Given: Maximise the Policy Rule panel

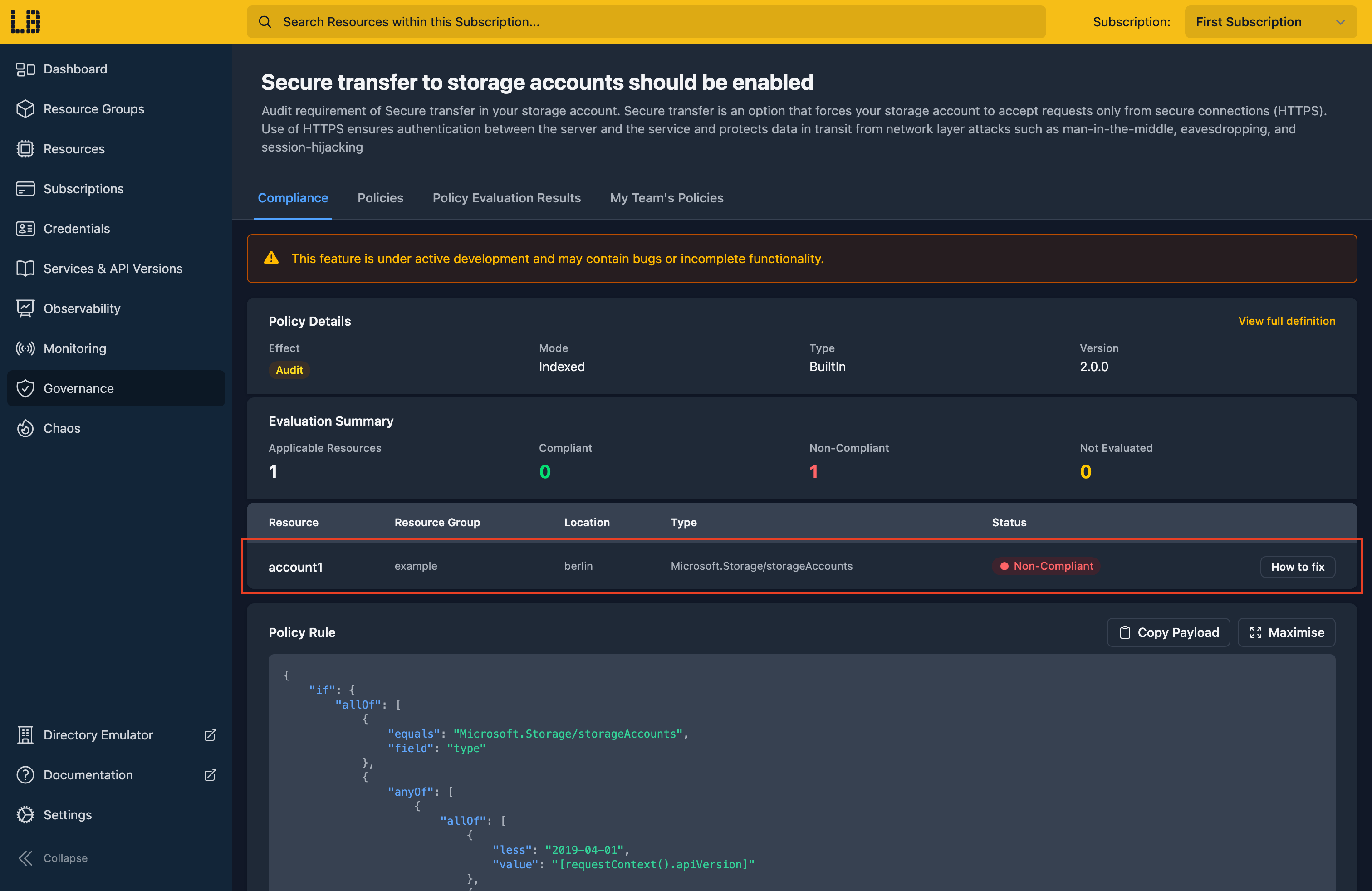Looking at the screenshot, I should click(1287, 632).
